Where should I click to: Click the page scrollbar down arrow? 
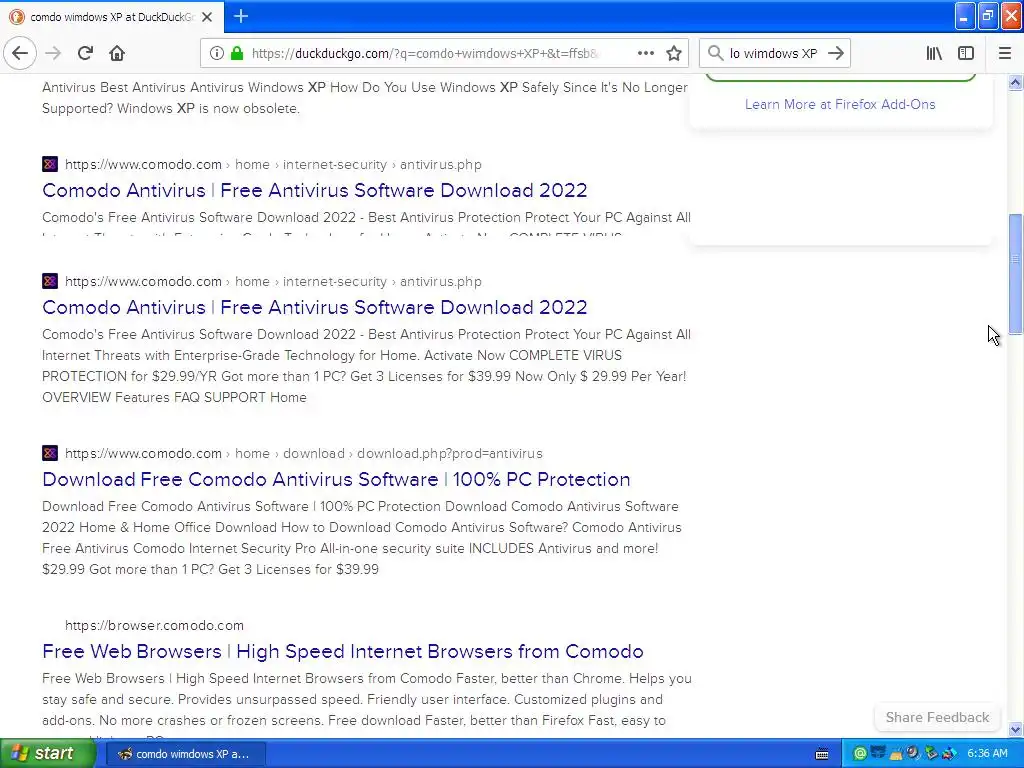(x=1016, y=729)
